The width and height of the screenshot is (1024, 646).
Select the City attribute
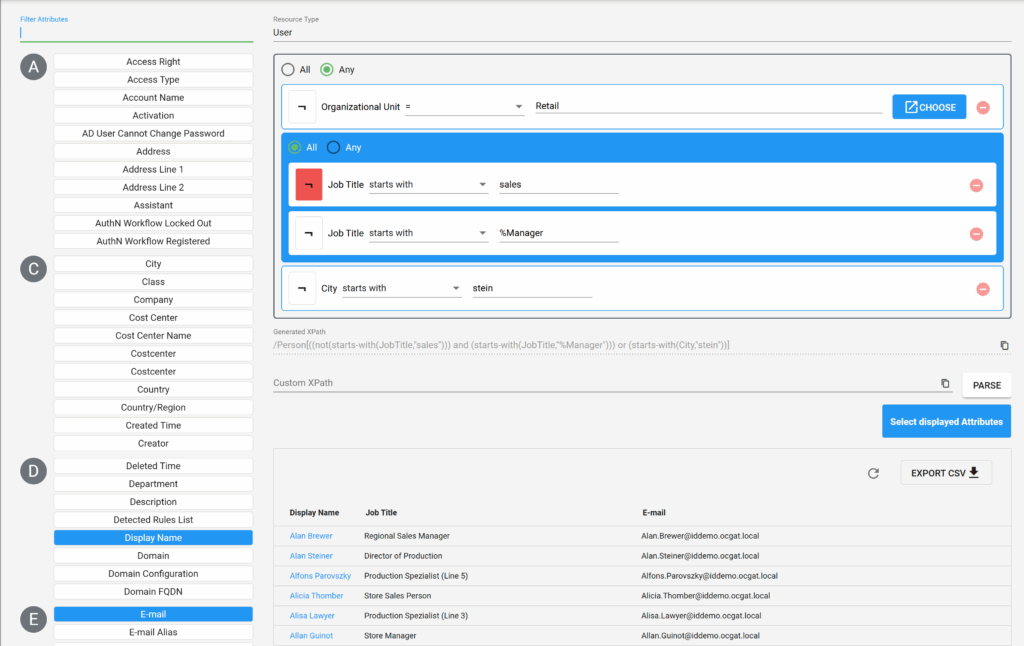pos(153,264)
